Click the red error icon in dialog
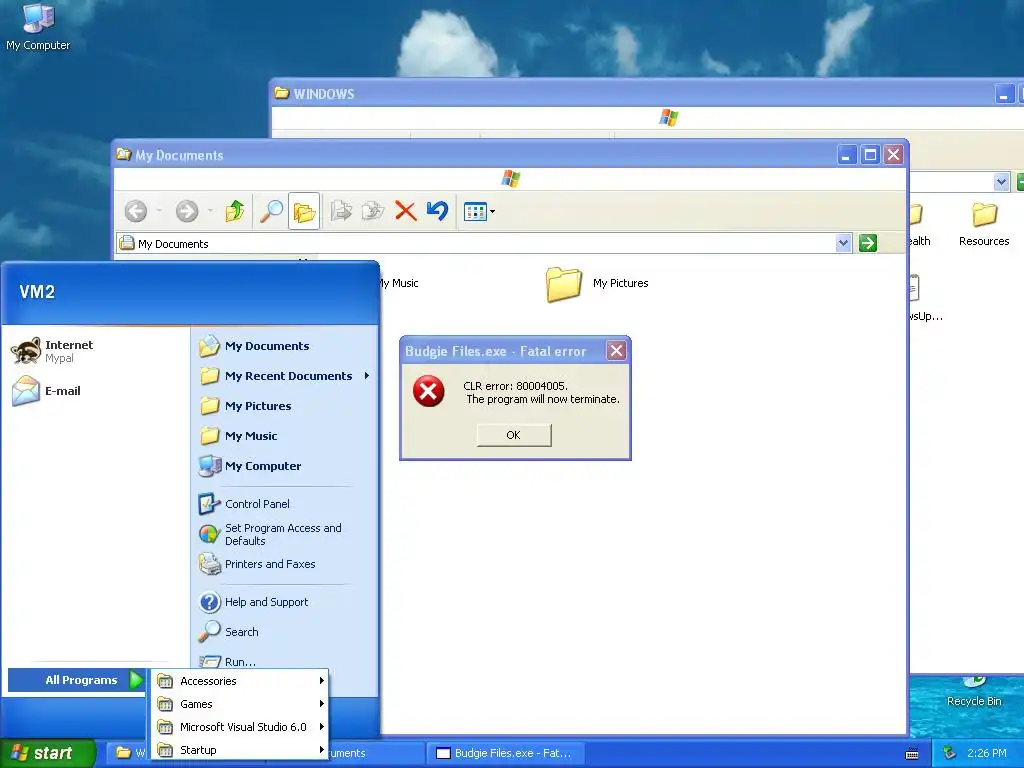The image size is (1024, 768). click(x=428, y=391)
